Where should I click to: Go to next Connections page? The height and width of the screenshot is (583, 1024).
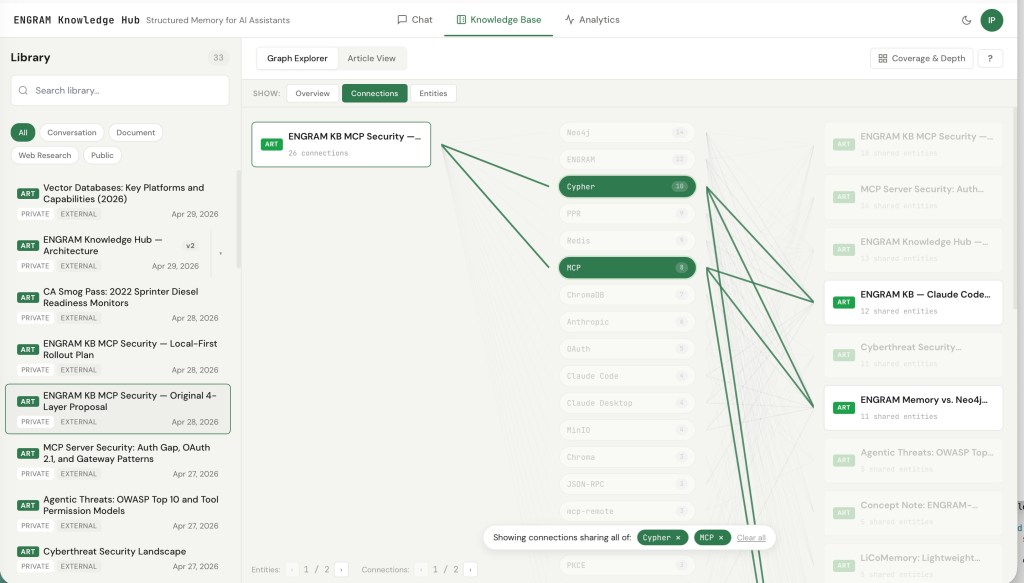pyautogui.click(x=470, y=569)
